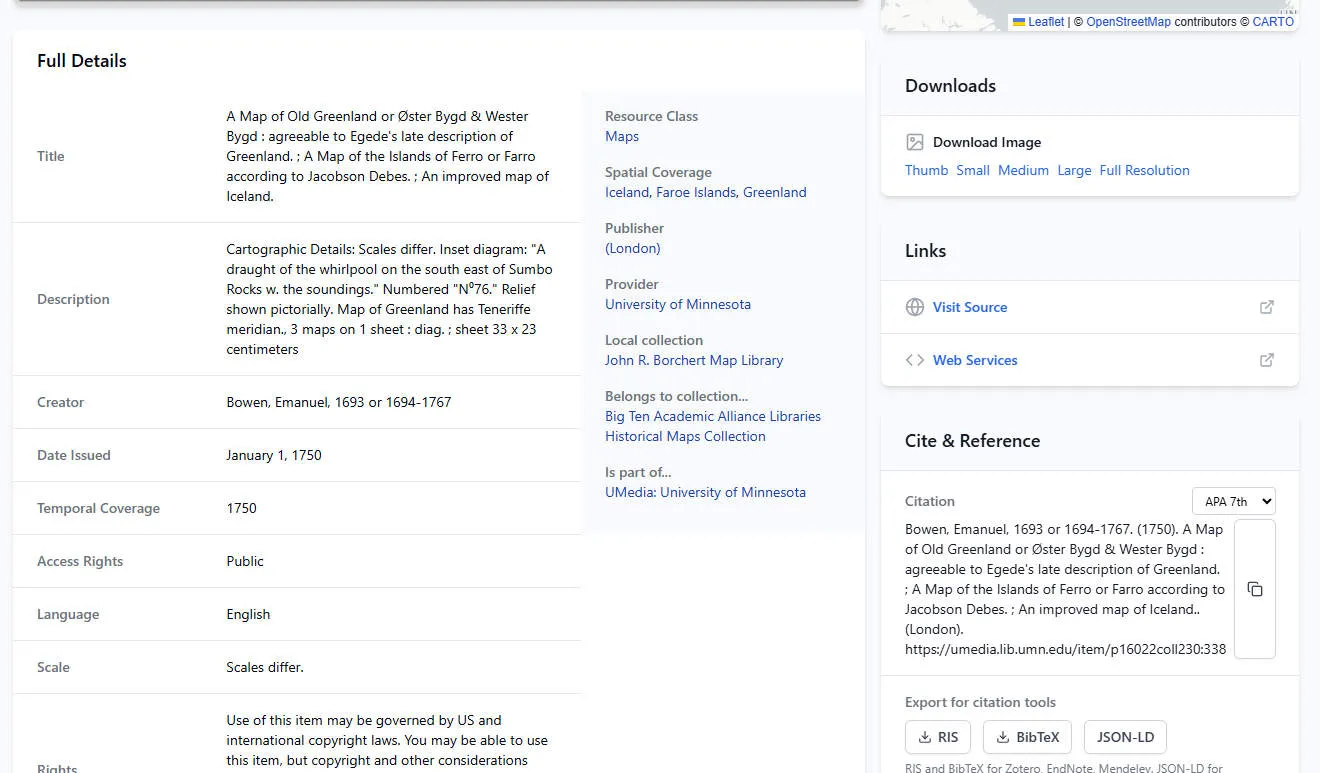Open Big Ten Academic Alliance Libraries collection link
Screen dimensions: 1320x773
[x=713, y=426]
